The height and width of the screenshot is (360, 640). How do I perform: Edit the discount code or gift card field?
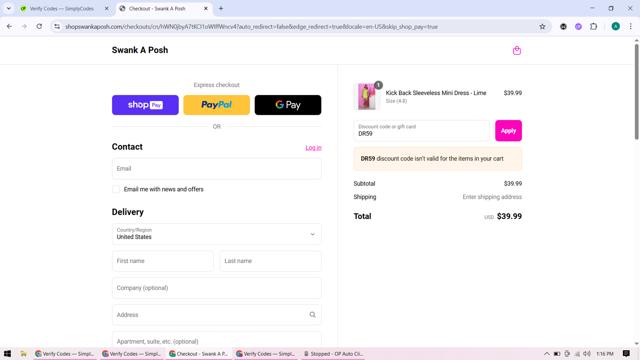(x=421, y=131)
